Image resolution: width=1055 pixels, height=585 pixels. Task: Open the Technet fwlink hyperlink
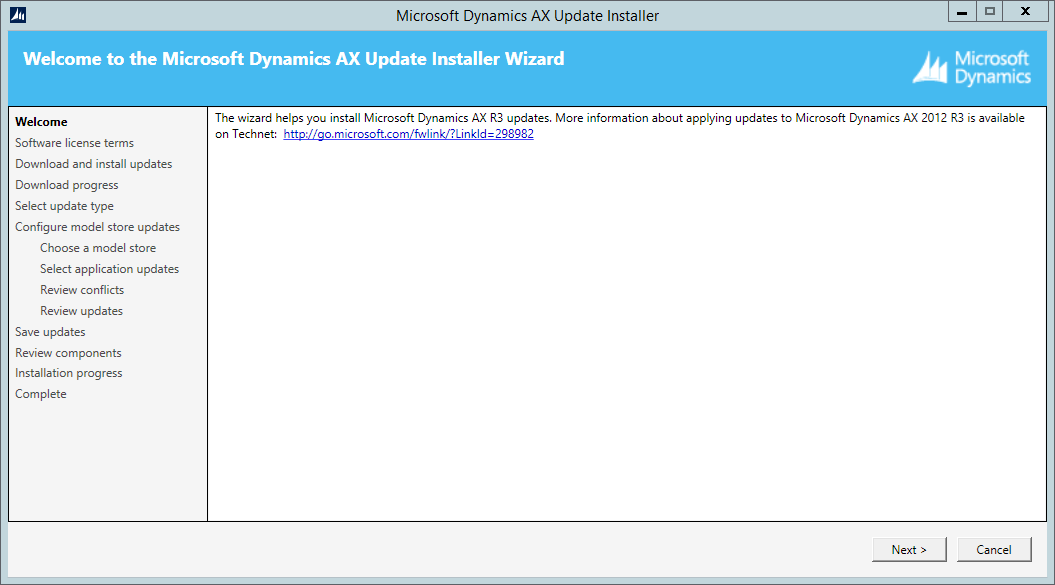tap(408, 134)
